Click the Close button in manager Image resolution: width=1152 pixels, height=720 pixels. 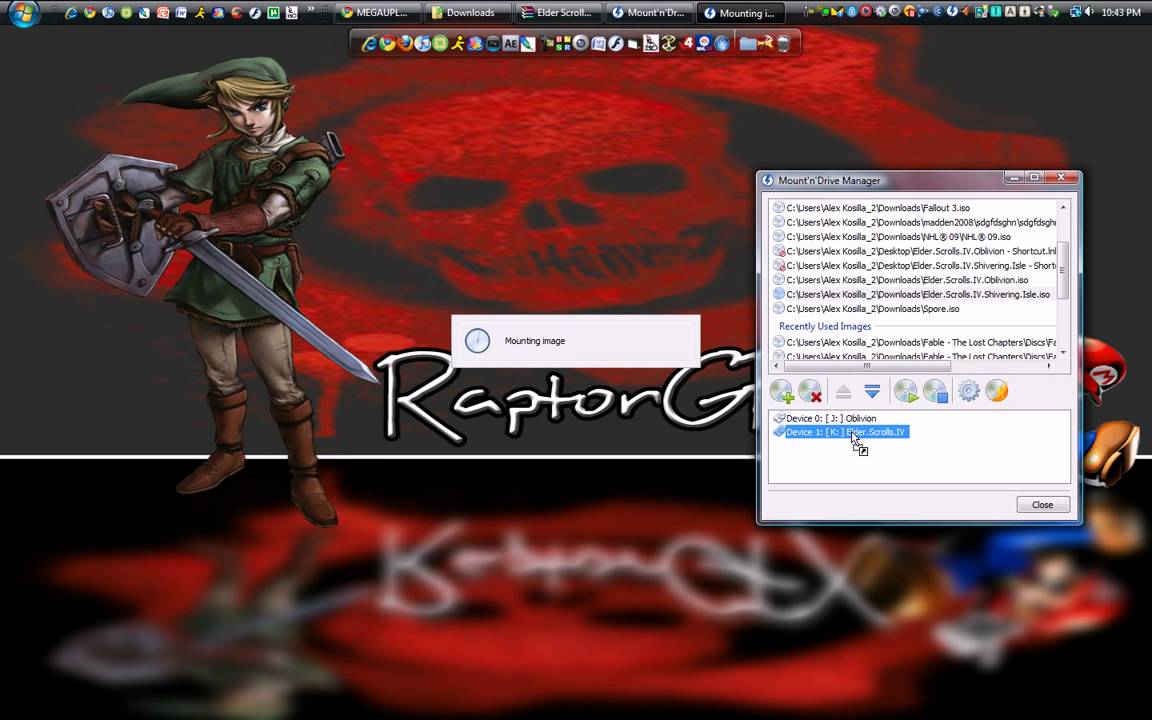(1043, 505)
